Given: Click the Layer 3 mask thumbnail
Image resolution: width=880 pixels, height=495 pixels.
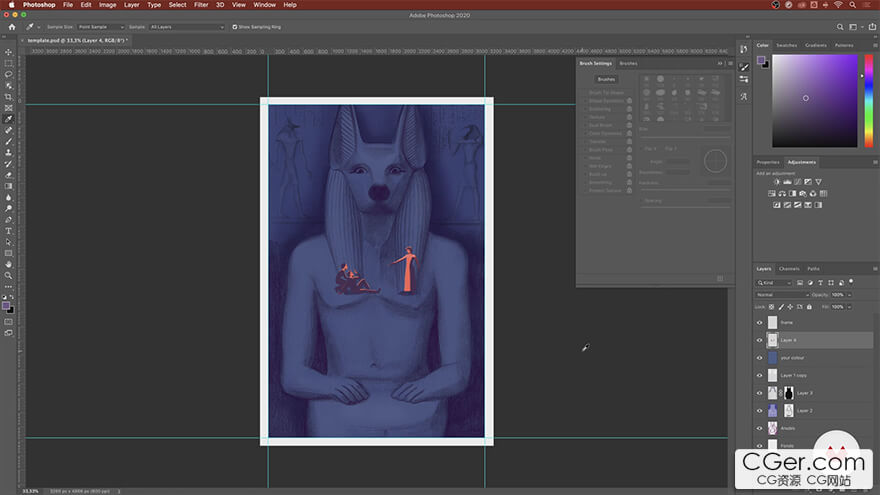Looking at the screenshot, I should [789, 393].
